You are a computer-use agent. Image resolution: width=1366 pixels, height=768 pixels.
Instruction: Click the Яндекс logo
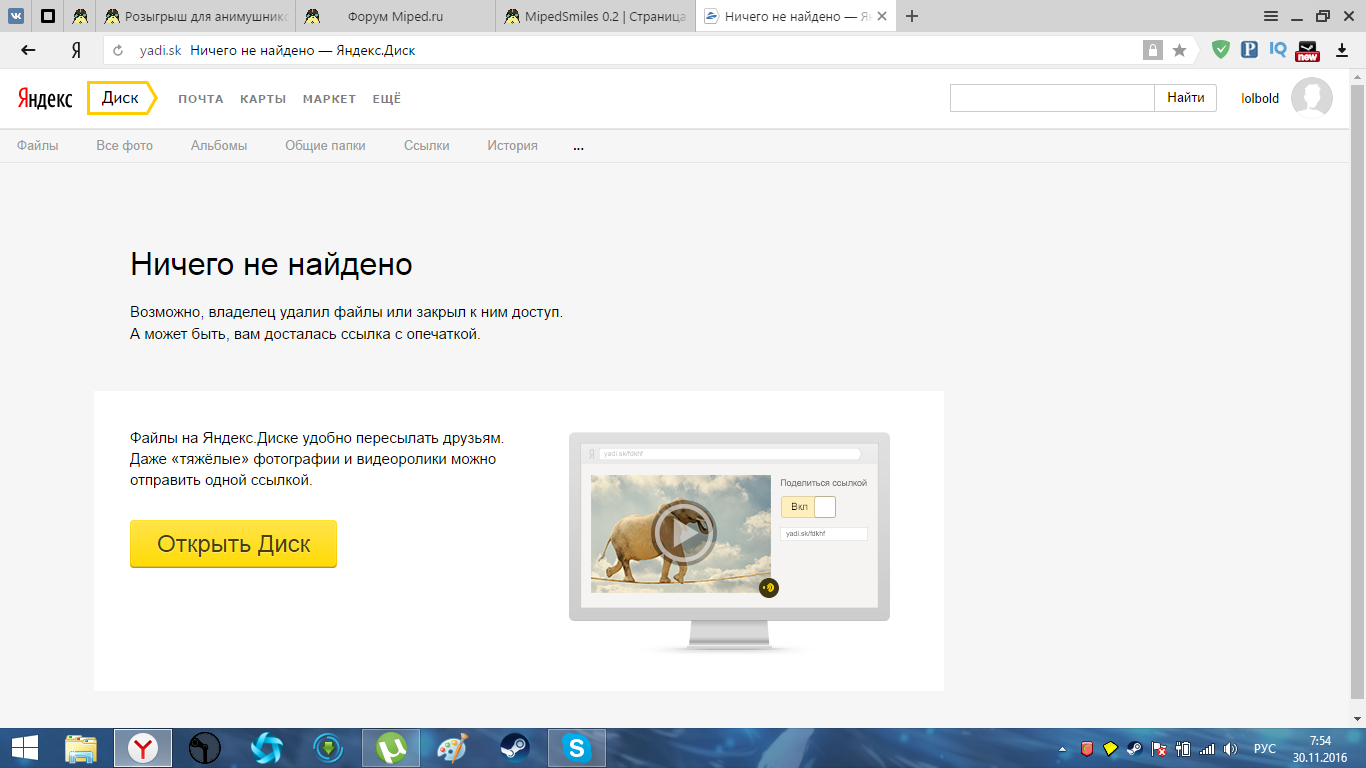[x=45, y=98]
